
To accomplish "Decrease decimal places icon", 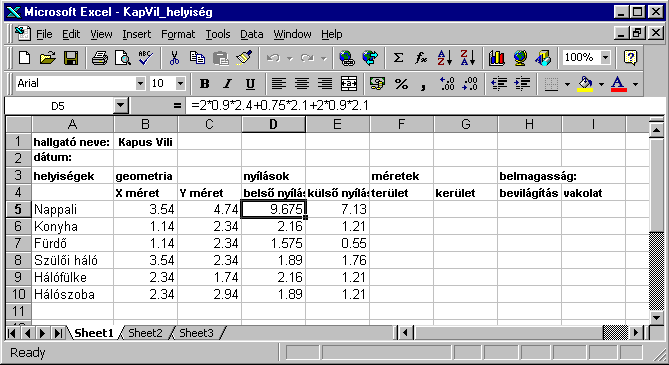I will pos(470,83).
